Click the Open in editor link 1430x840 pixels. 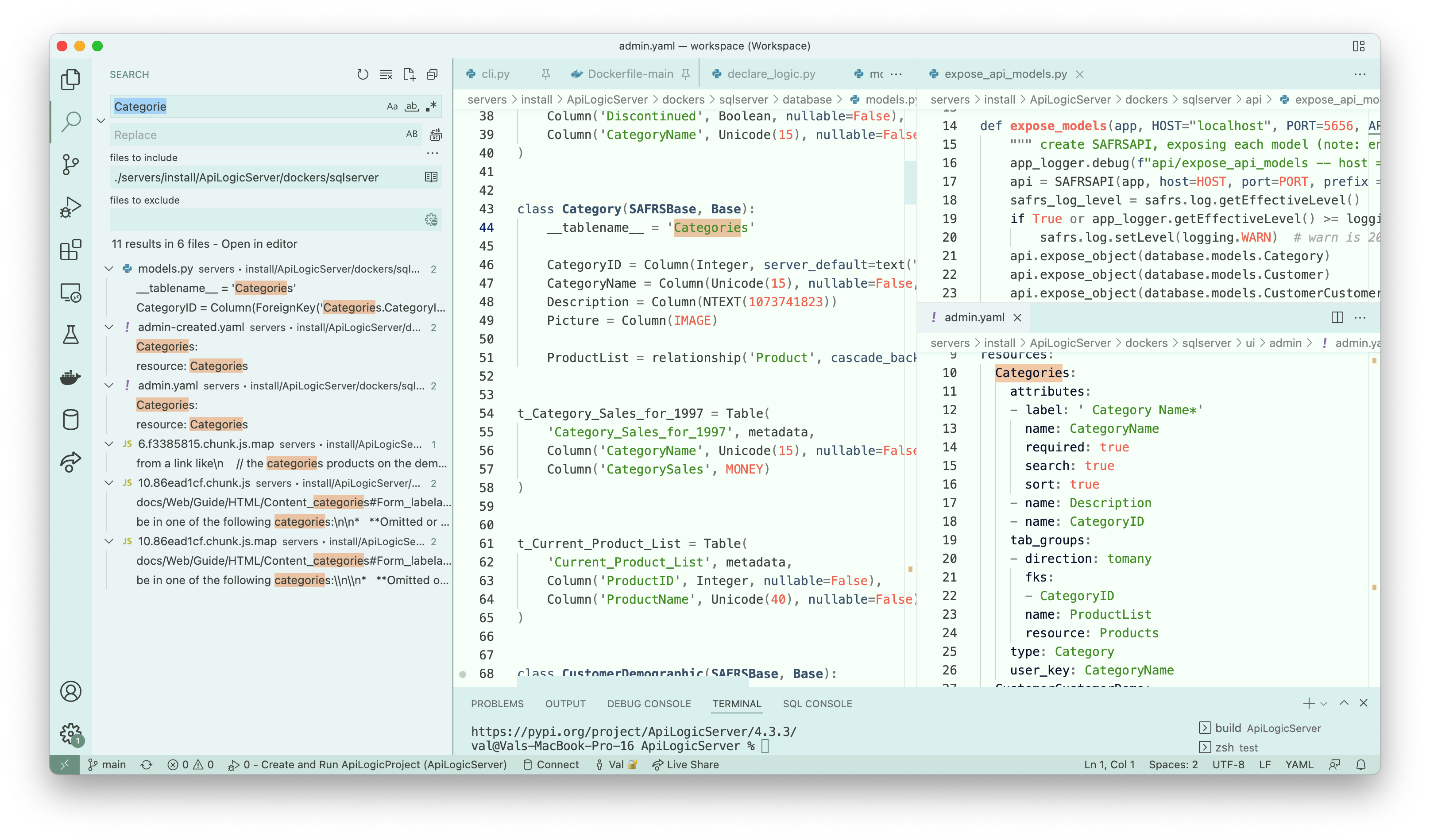[259, 244]
